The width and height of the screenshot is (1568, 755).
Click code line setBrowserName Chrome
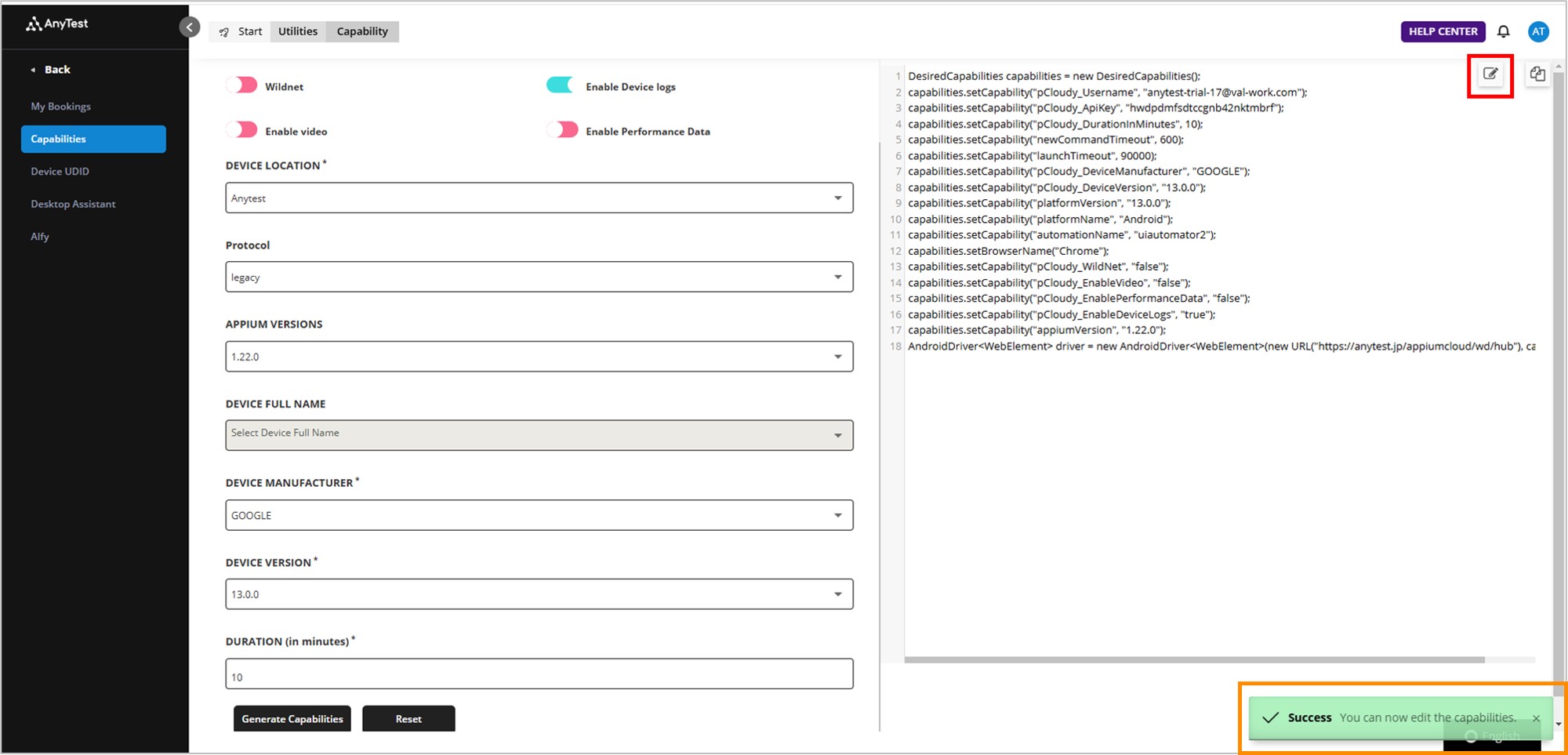(1008, 251)
